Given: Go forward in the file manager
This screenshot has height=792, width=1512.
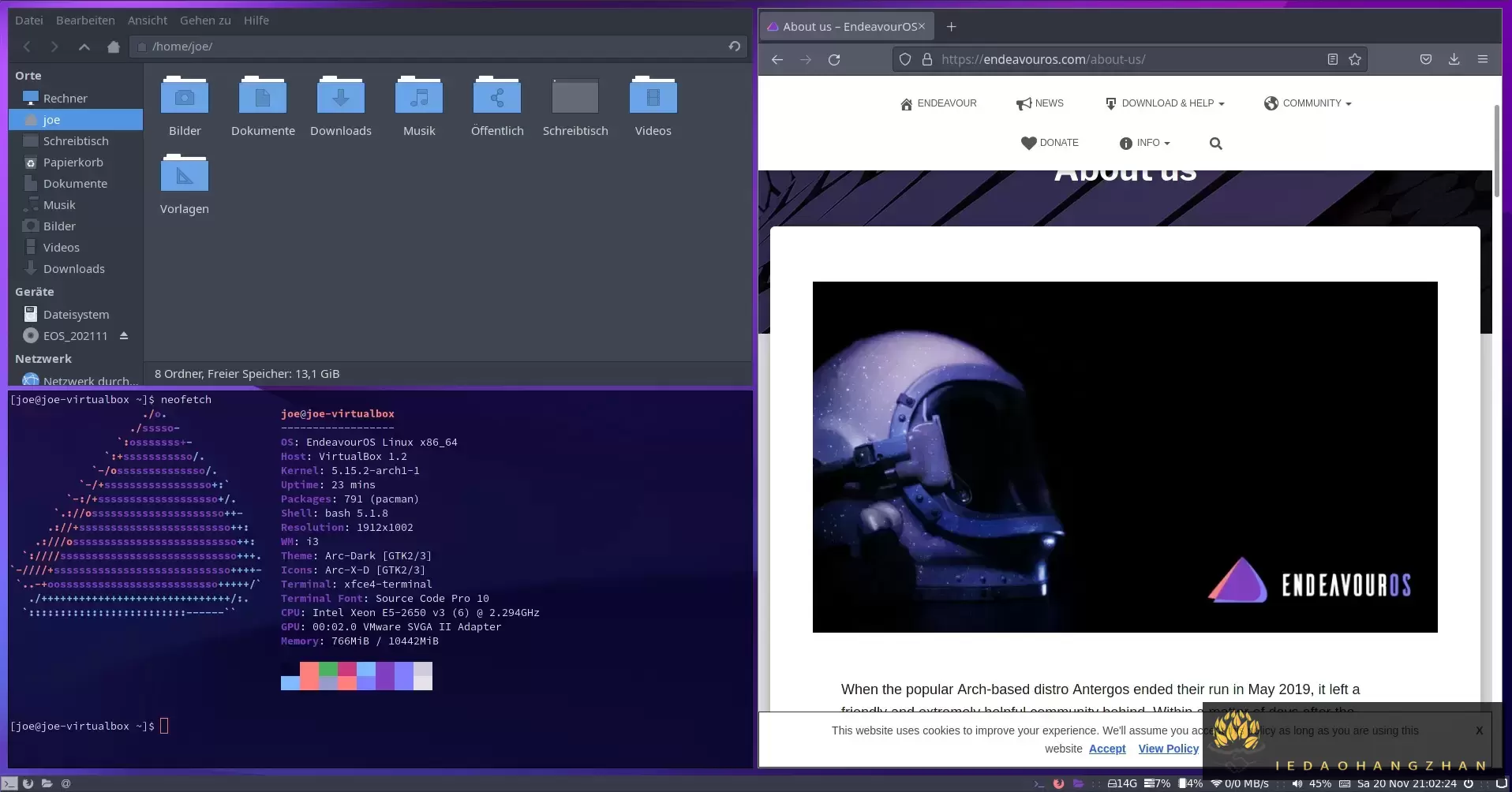Looking at the screenshot, I should tap(54, 47).
